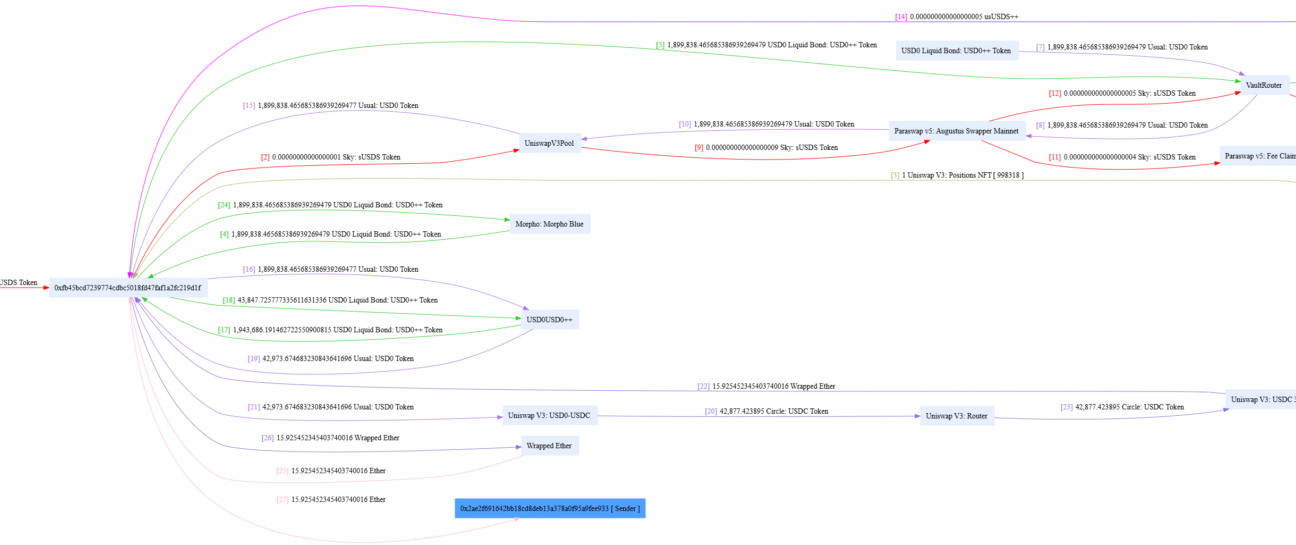The width and height of the screenshot is (1296, 545).
Task: Click edge label [22] Wrapped Ether
Action: pos(766,386)
